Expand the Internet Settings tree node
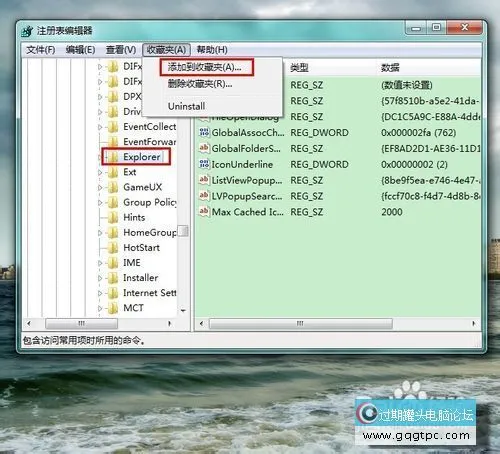The height and width of the screenshot is (454, 500). (x=100, y=293)
